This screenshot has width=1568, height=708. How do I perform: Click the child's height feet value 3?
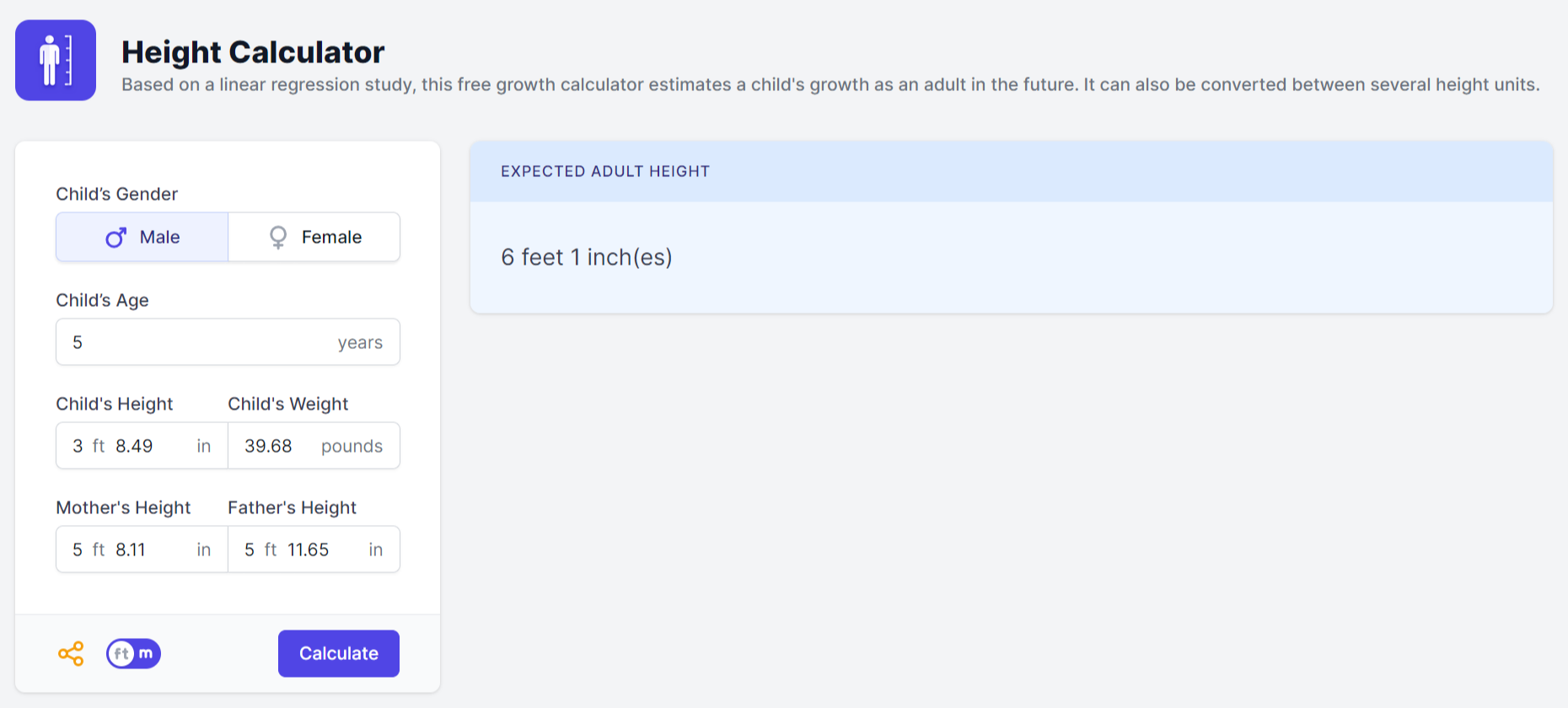(75, 445)
